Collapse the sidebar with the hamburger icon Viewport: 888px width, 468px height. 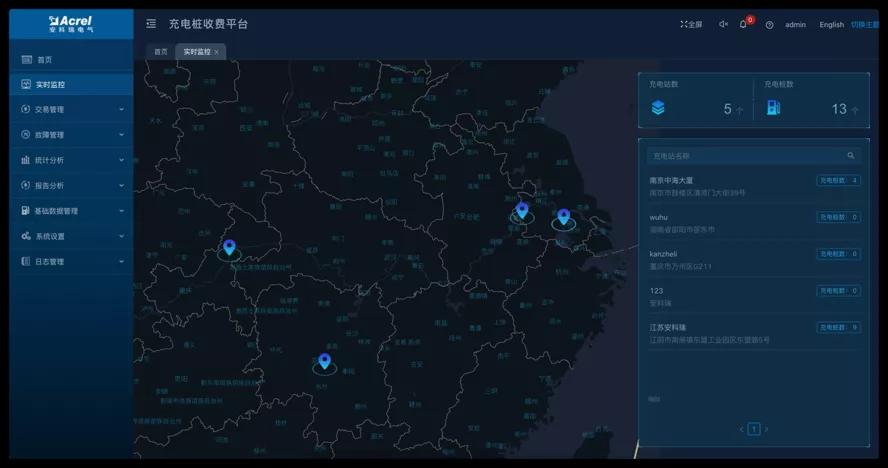151,24
